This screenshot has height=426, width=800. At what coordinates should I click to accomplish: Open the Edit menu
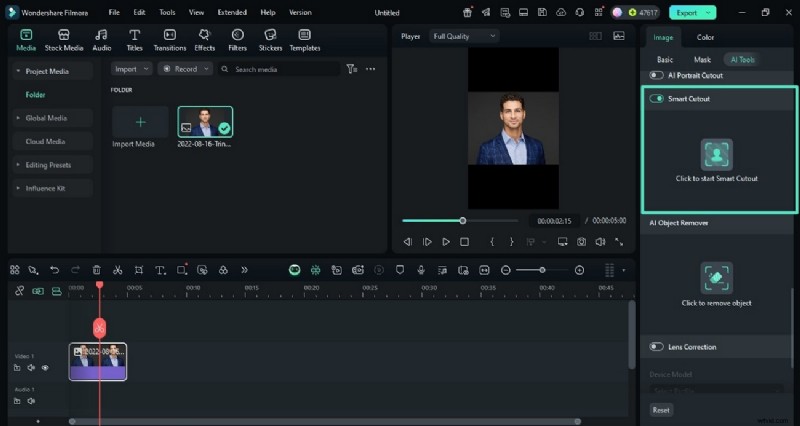click(139, 12)
